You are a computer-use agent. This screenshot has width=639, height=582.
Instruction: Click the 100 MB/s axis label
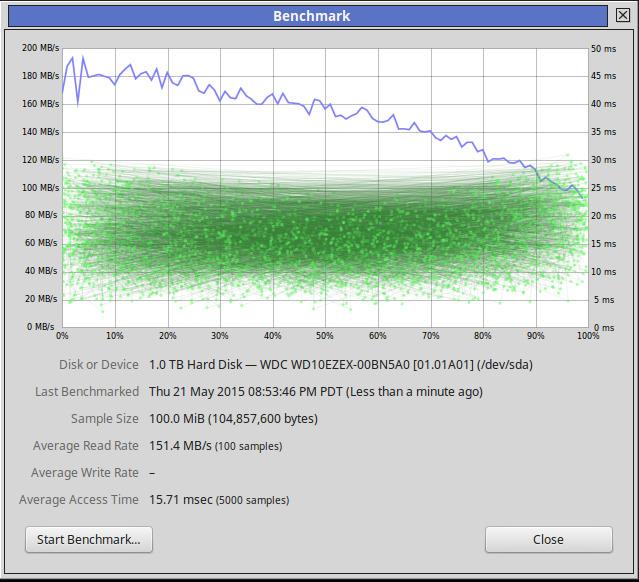tap(40, 188)
